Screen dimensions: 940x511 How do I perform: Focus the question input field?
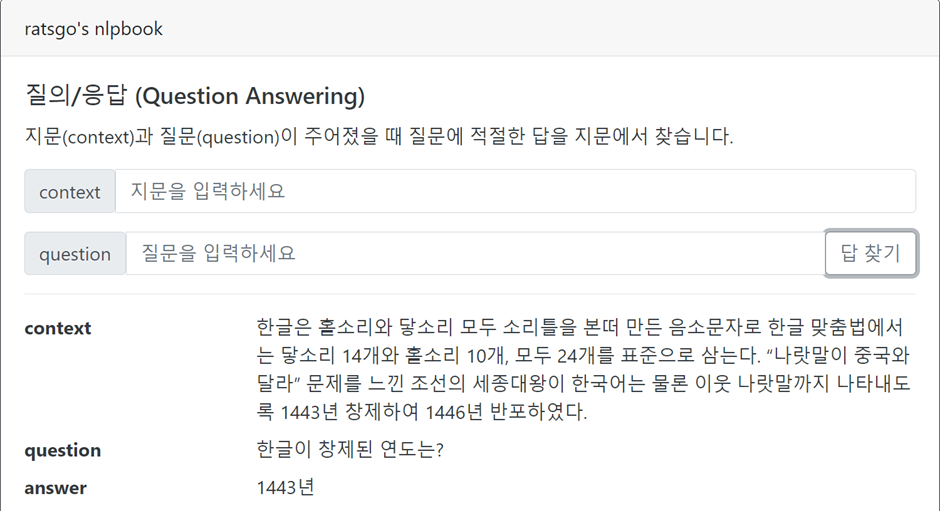[475, 253]
